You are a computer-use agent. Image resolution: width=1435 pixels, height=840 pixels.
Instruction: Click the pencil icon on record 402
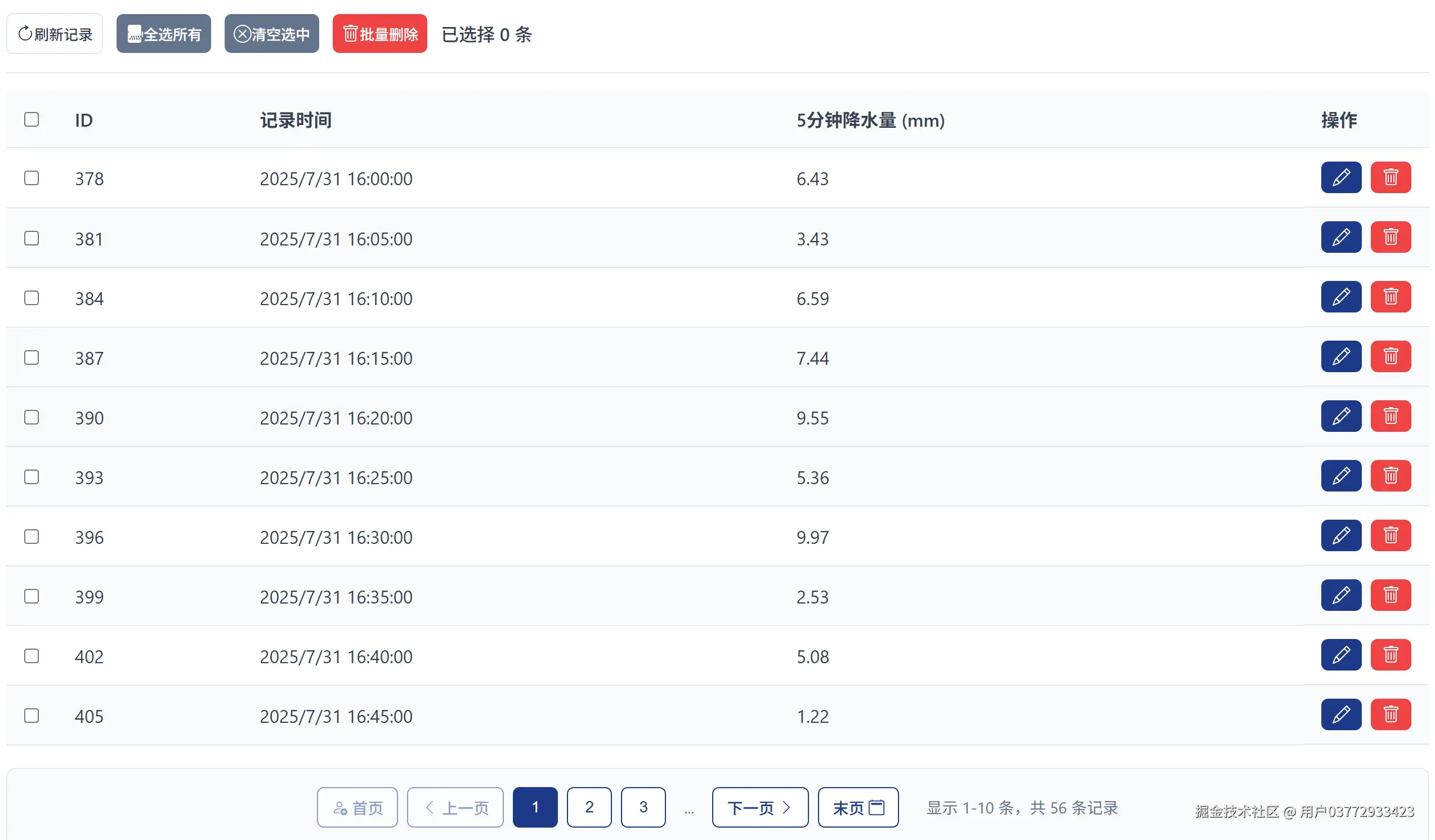(x=1340, y=655)
